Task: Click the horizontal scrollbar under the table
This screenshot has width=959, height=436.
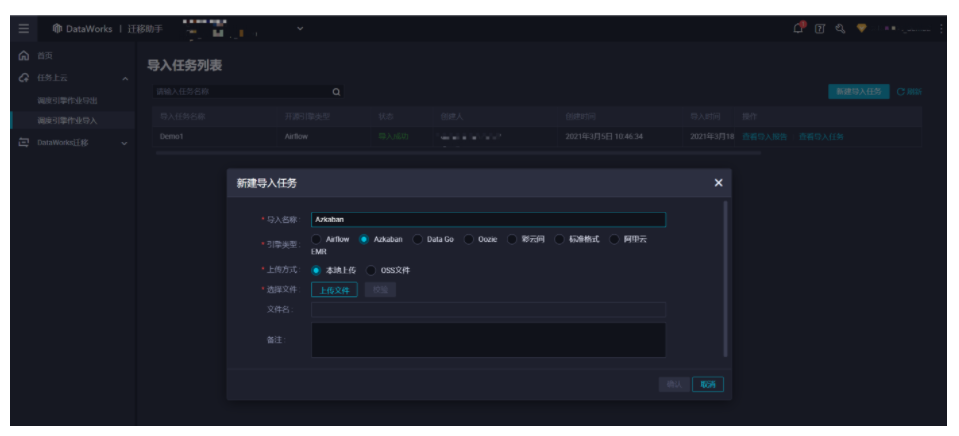Action: pos(458,153)
